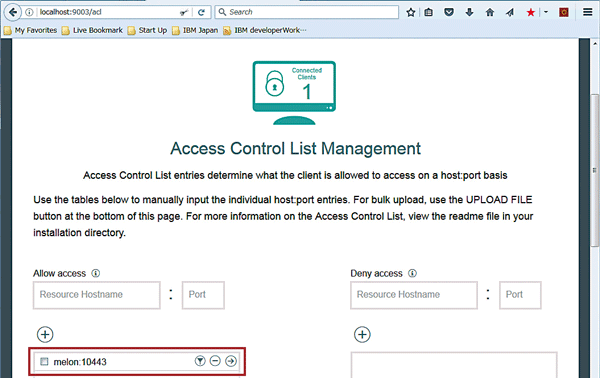Select the melon:10443 entry text

(x=80, y=362)
